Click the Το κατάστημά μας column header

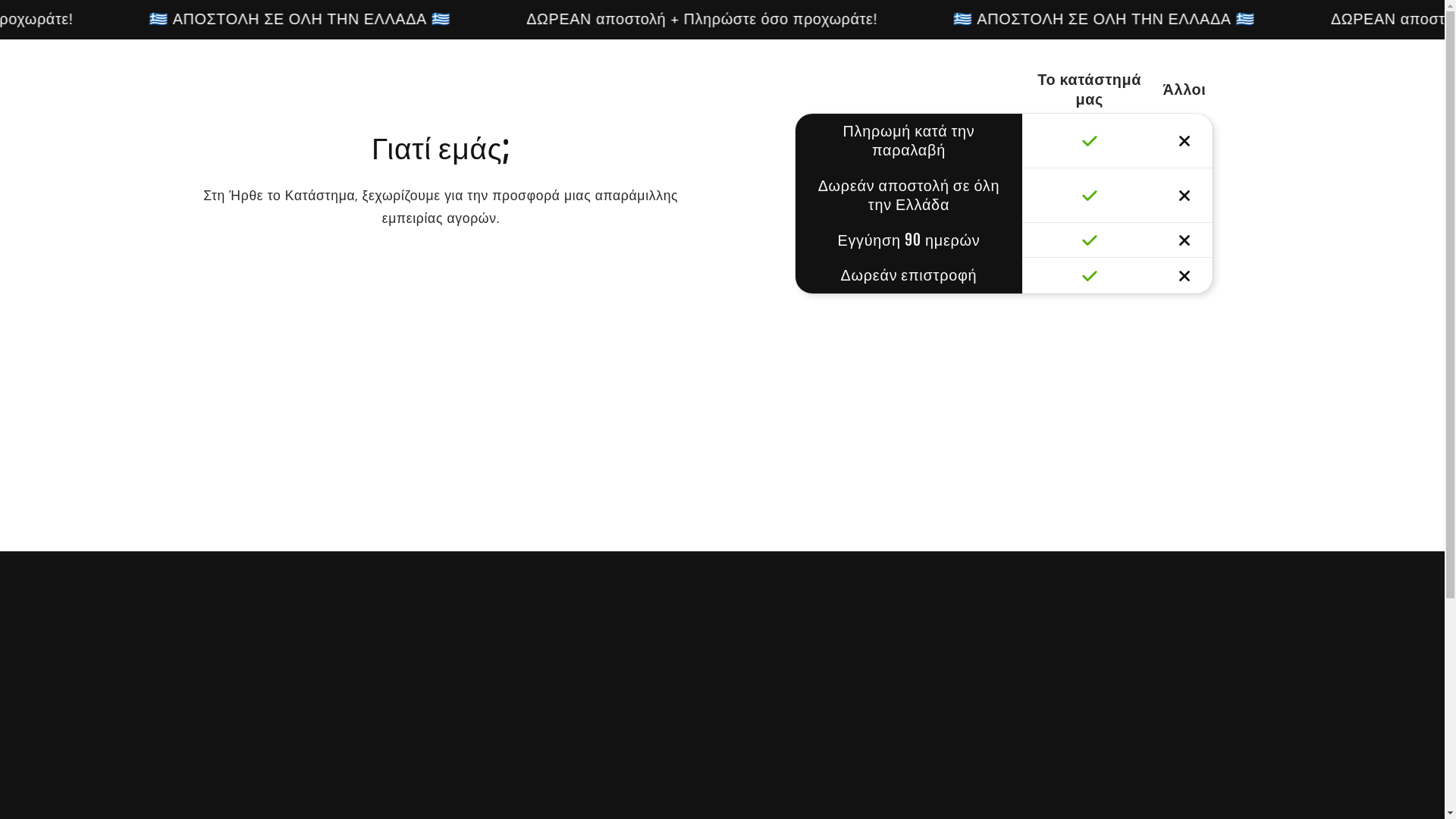[1089, 89]
